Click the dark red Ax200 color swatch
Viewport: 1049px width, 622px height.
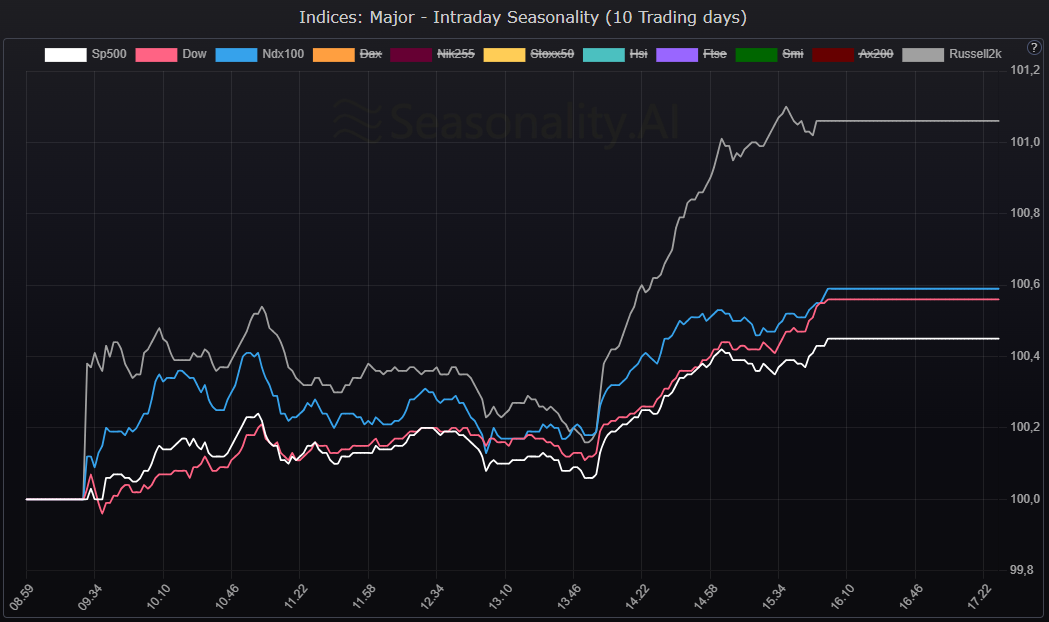tap(833, 55)
